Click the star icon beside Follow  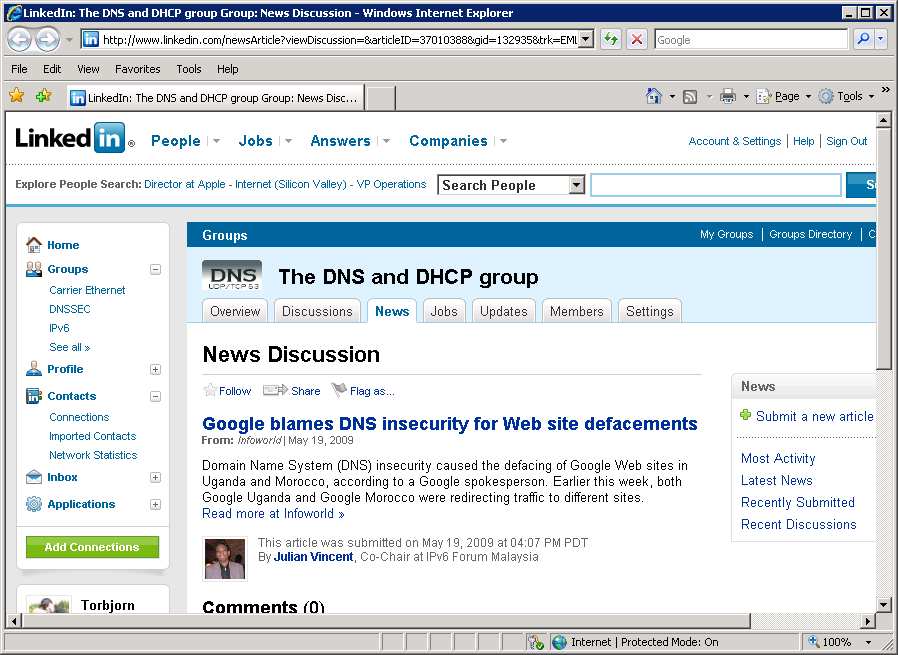click(x=210, y=390)
